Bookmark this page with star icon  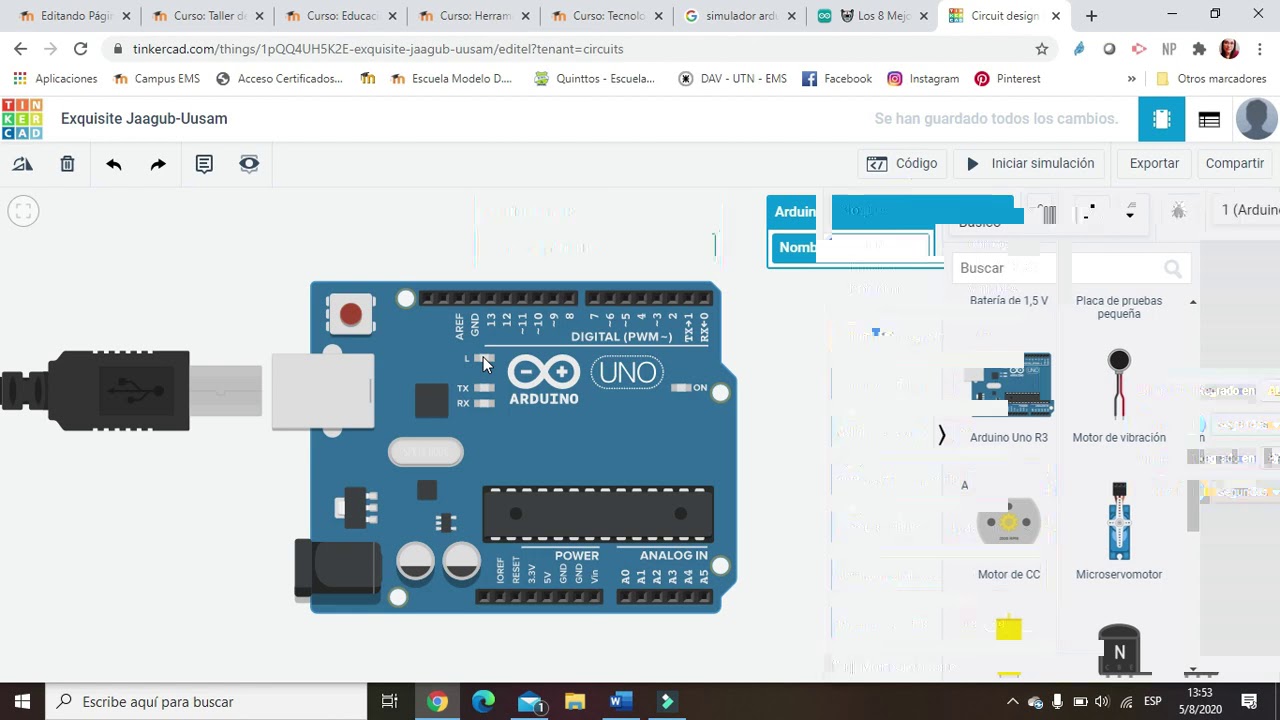point(1042,49)
